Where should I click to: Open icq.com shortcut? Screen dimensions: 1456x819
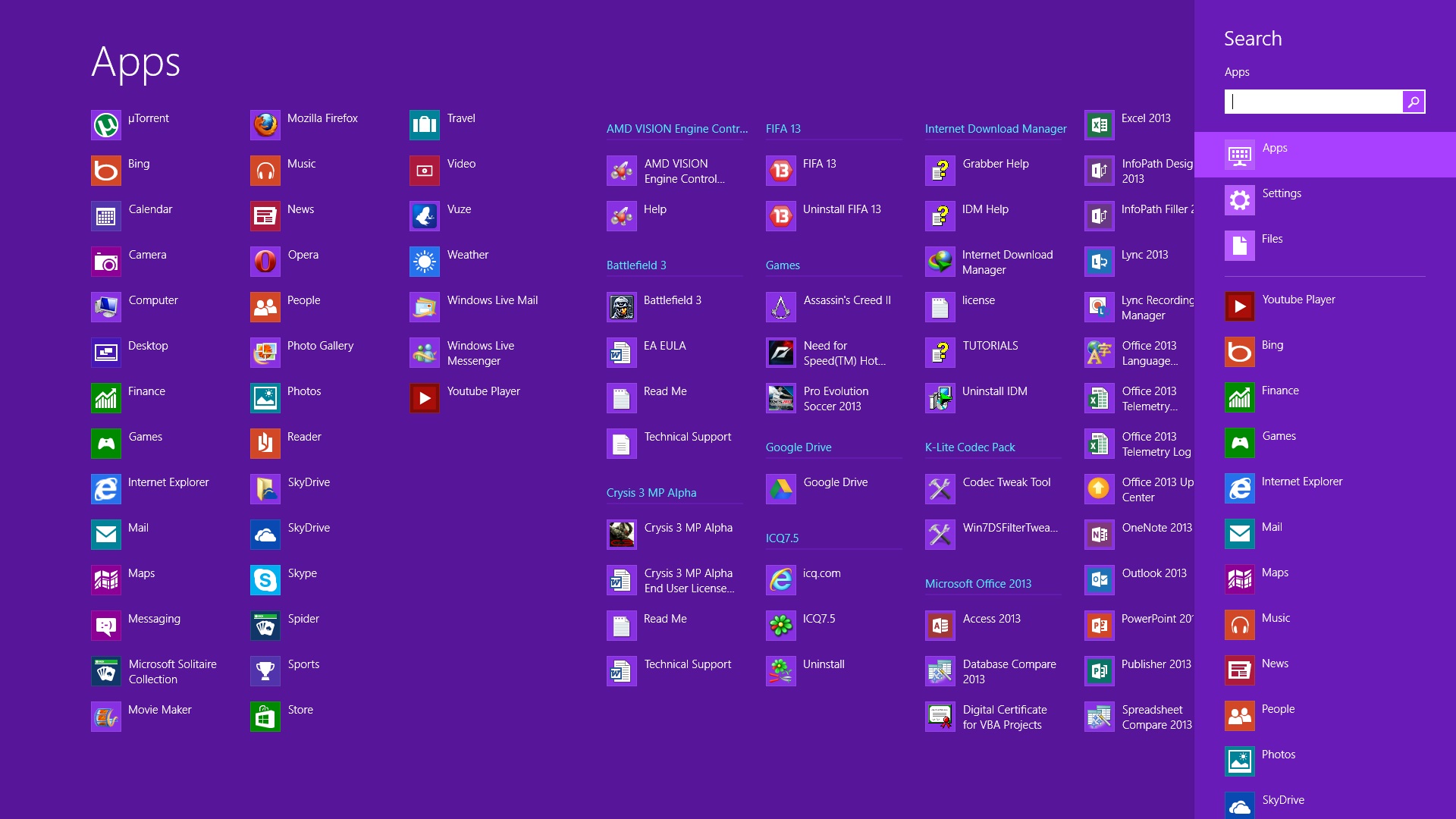[x=804, y=580]
